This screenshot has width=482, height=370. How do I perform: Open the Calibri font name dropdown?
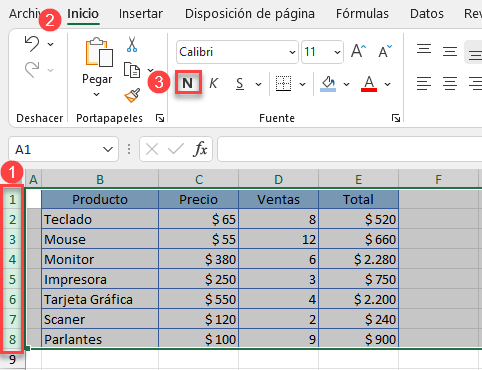[292, 52]
